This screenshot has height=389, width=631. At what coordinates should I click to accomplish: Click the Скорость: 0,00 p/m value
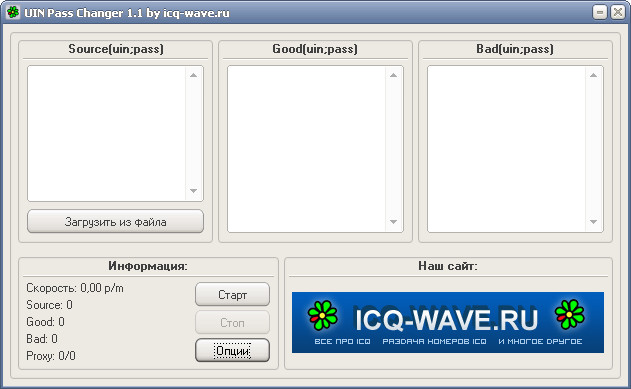75,288
